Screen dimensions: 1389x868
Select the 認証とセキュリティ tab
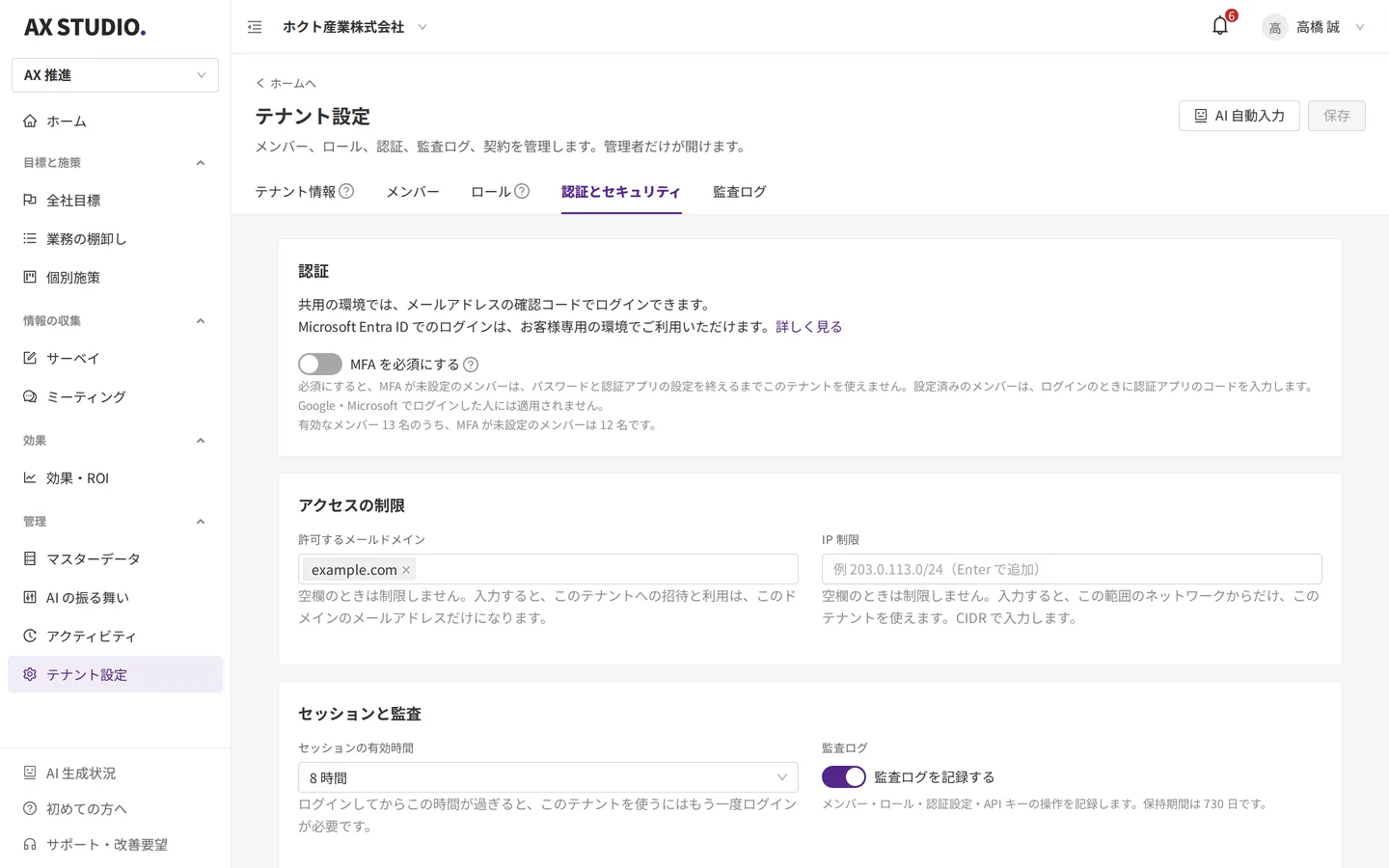[x=621, y=192]
